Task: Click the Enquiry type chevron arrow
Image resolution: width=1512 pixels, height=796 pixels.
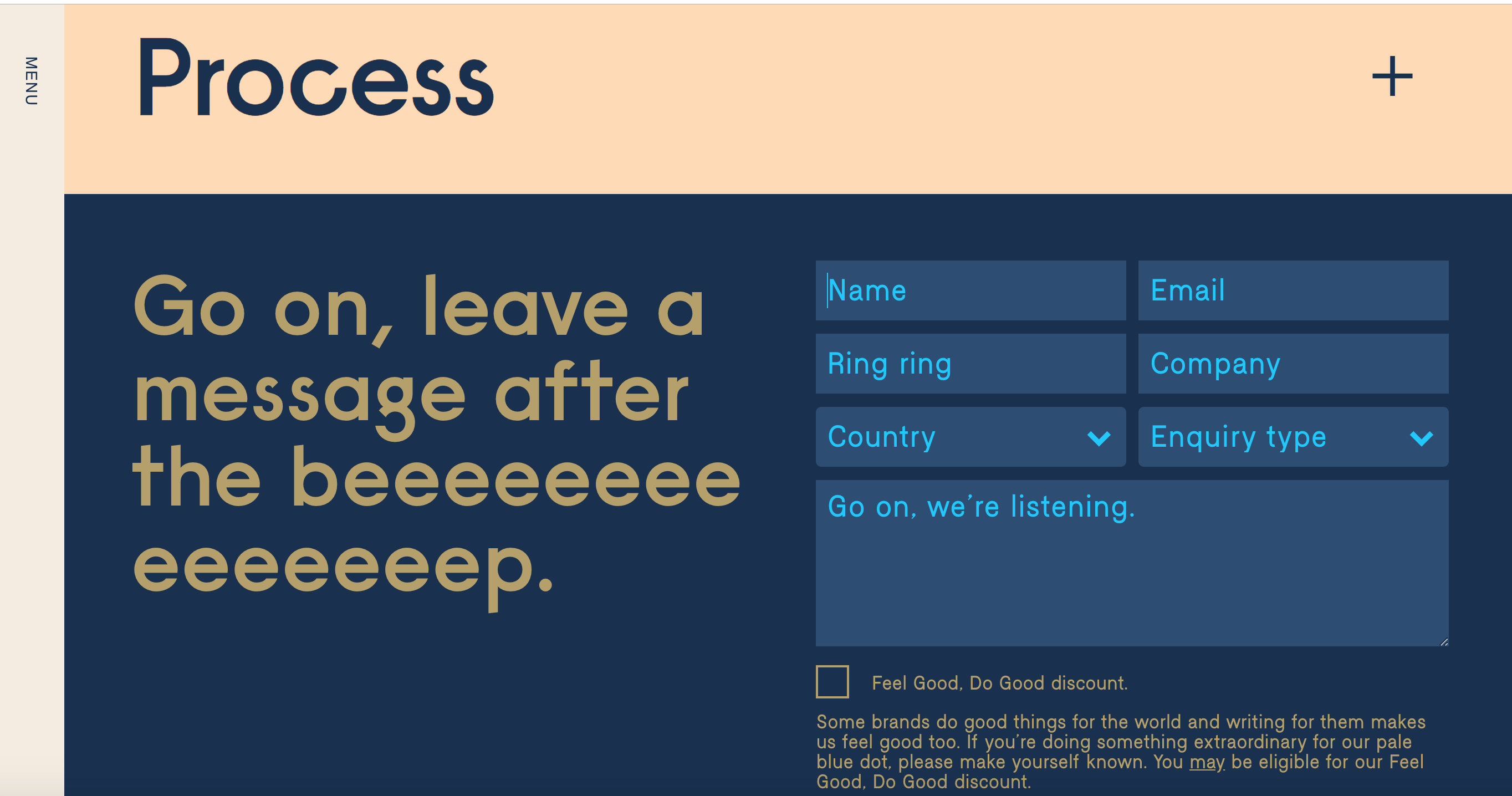Action: (1421, 438)
